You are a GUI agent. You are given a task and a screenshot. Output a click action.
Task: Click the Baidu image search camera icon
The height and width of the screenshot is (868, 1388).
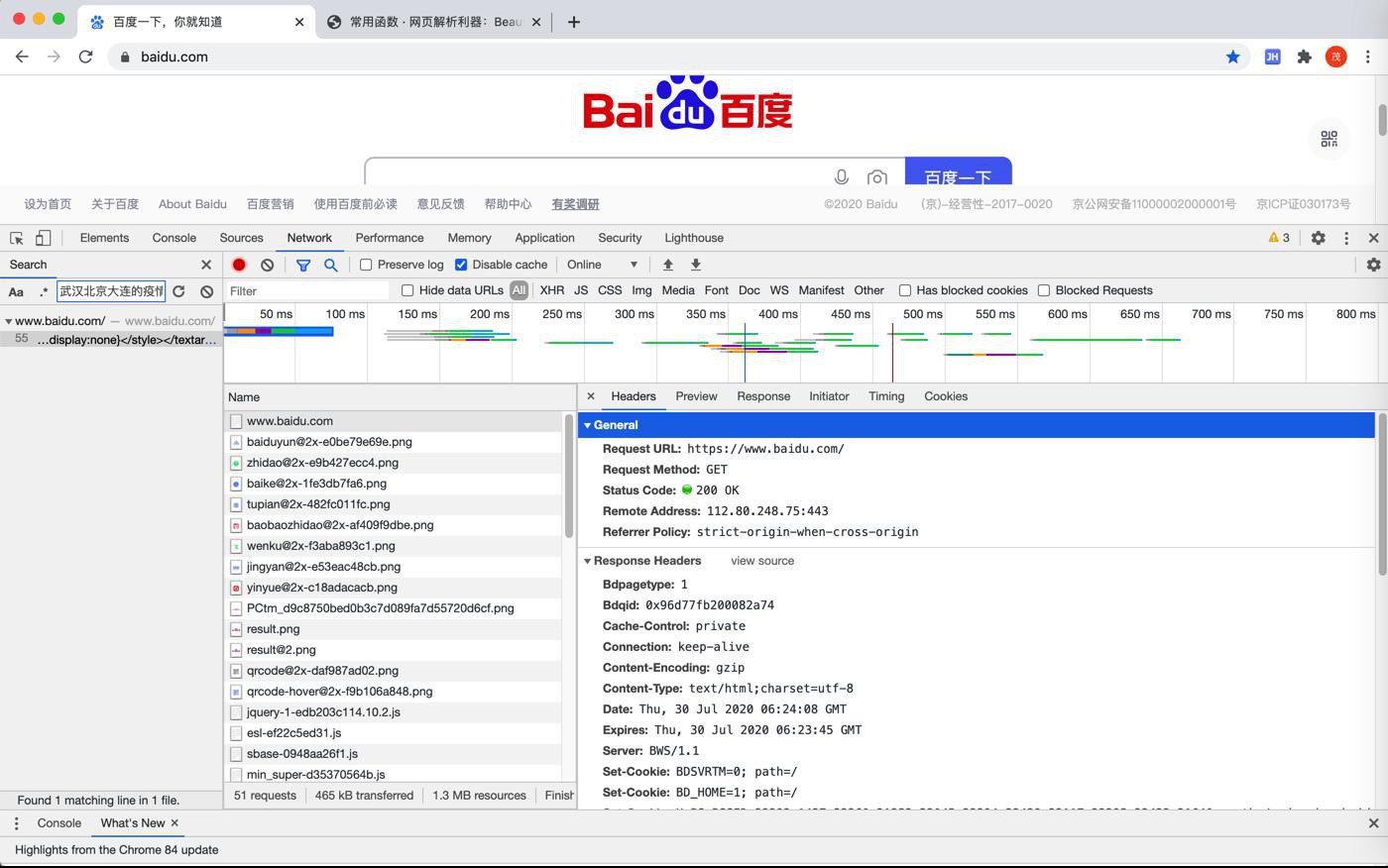point(876,178)
